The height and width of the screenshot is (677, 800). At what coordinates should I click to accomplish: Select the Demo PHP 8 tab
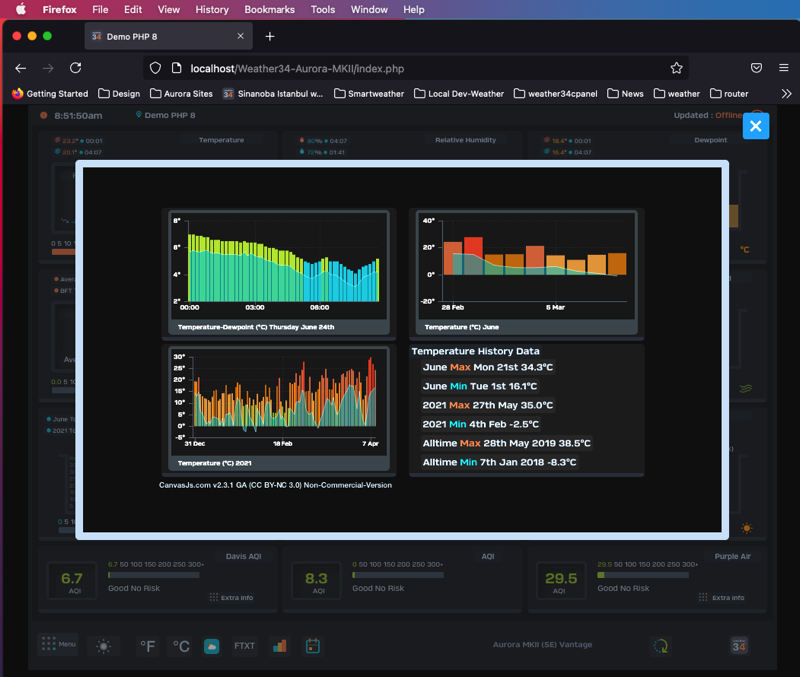click(168, 36)
